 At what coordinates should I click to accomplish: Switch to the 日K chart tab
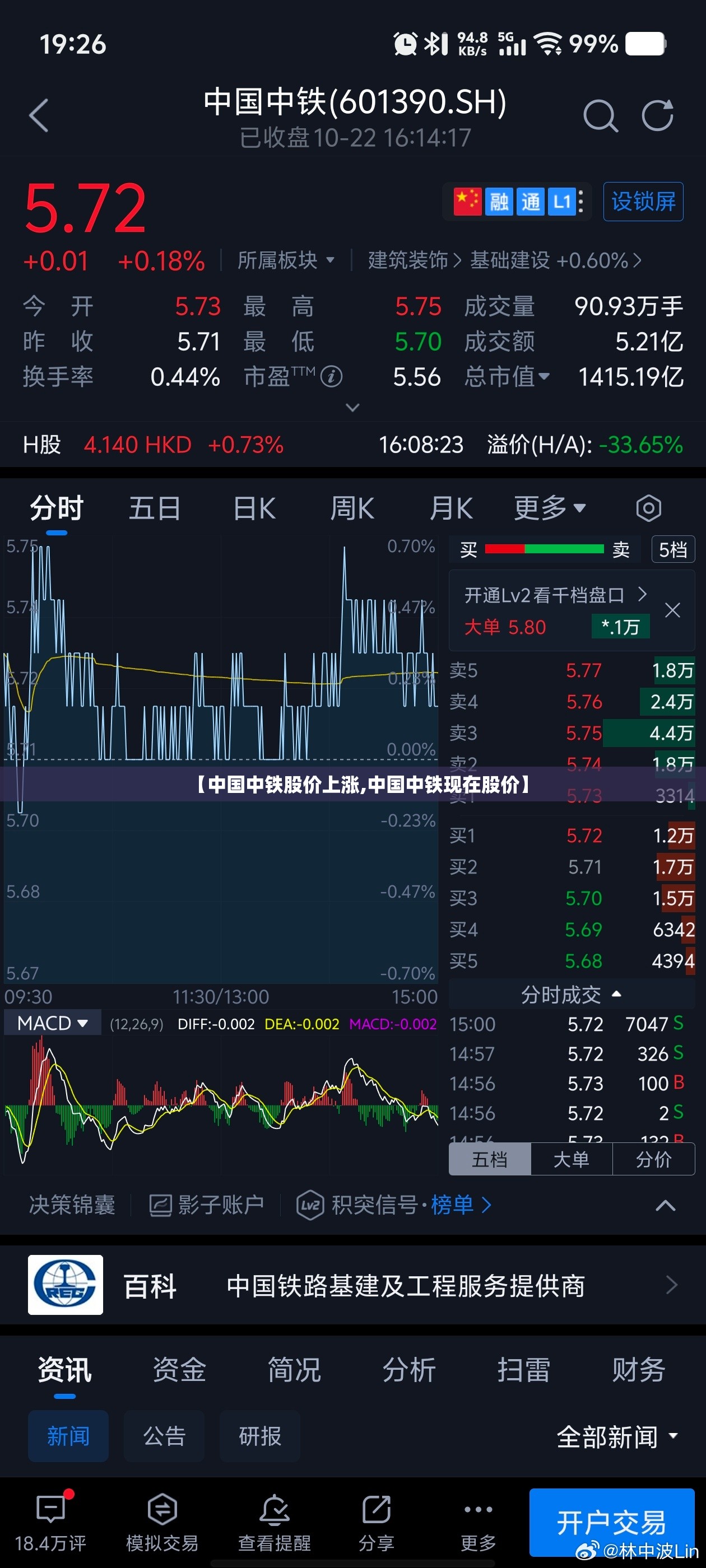click(254, 508)
